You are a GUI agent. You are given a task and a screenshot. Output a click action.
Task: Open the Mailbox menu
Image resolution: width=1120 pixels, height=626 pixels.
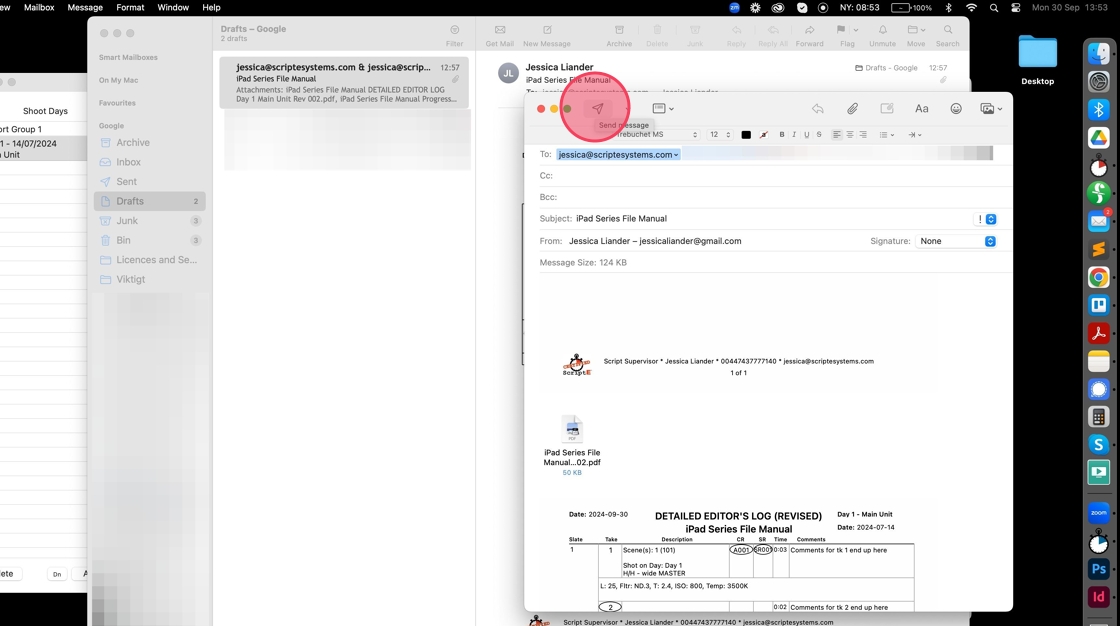[x=39, y=7]
